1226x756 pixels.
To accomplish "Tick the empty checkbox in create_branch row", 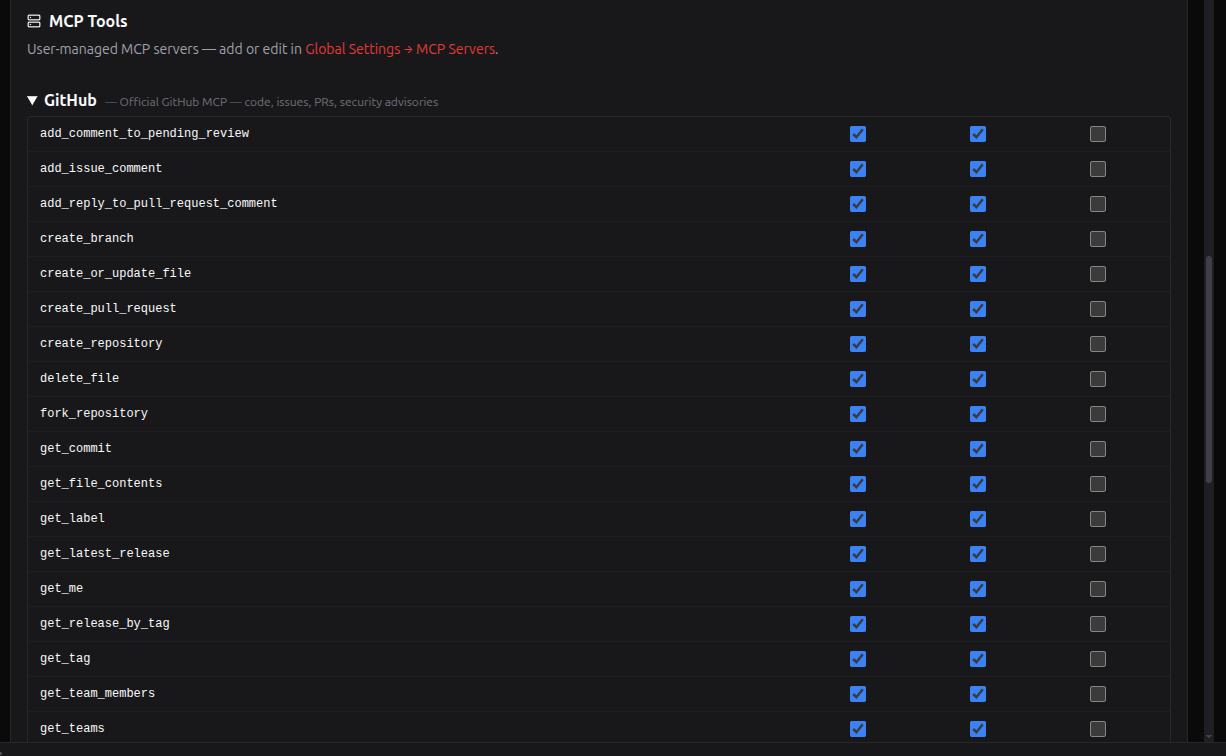I will (x=1098, y=239).
